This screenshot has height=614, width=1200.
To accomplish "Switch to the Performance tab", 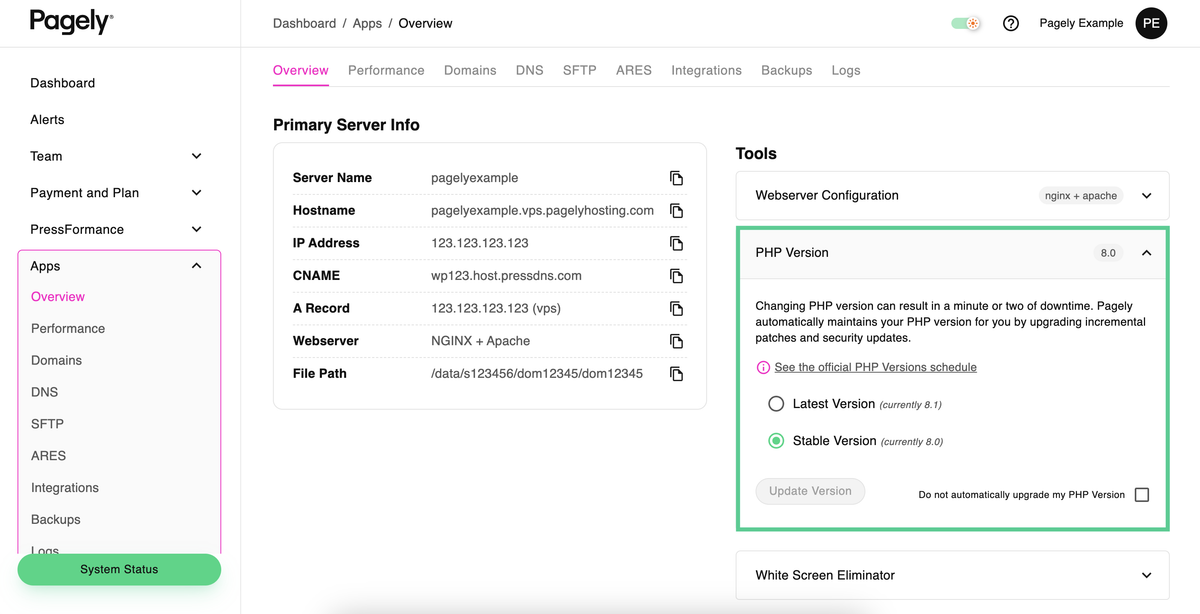I will coord(386,70).
